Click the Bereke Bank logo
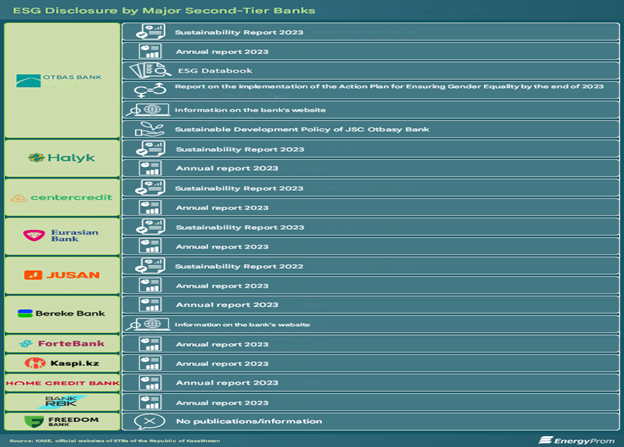 (61, 313)
